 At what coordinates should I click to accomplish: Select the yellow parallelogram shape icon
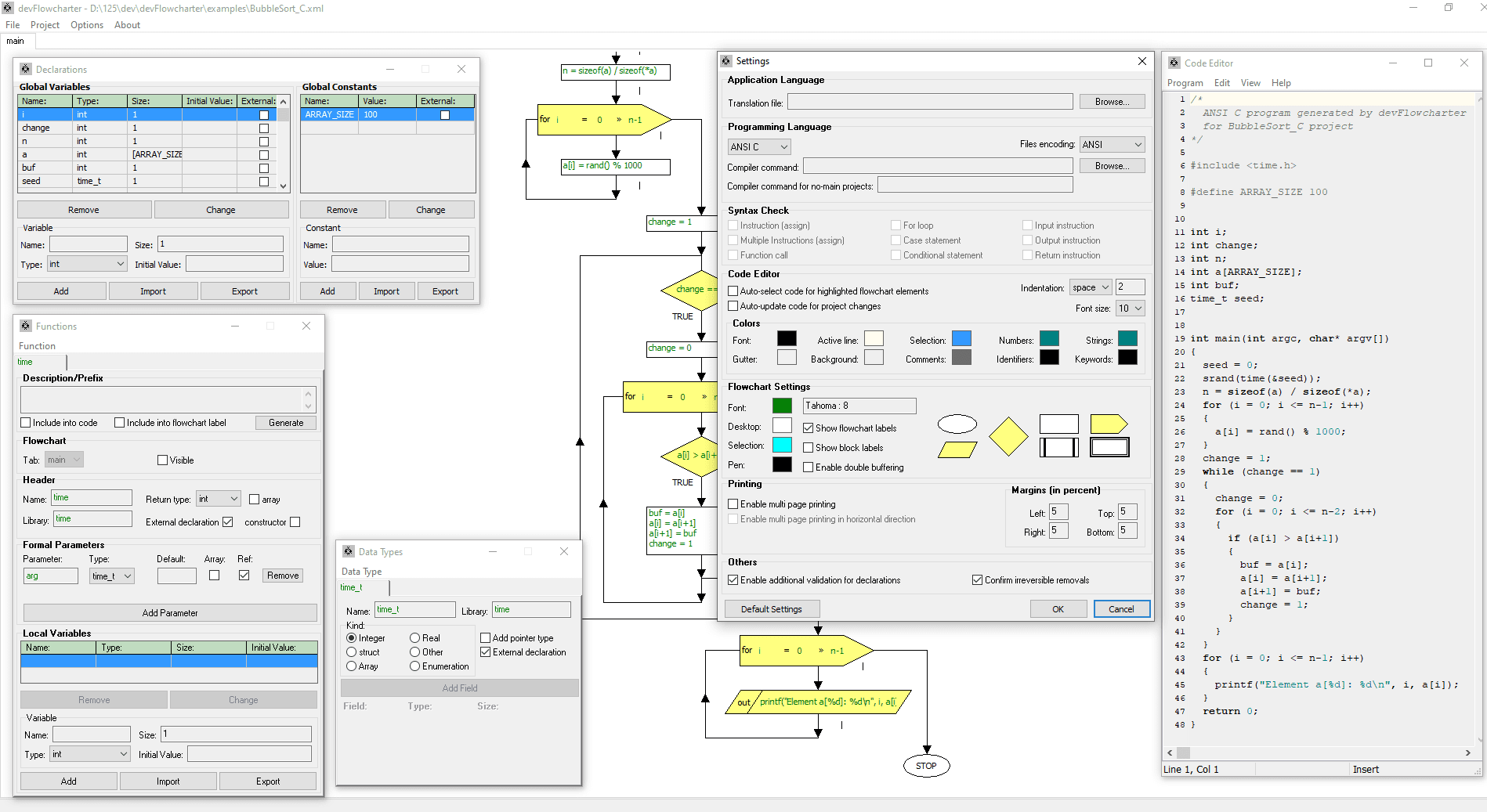tap(957, 449)
